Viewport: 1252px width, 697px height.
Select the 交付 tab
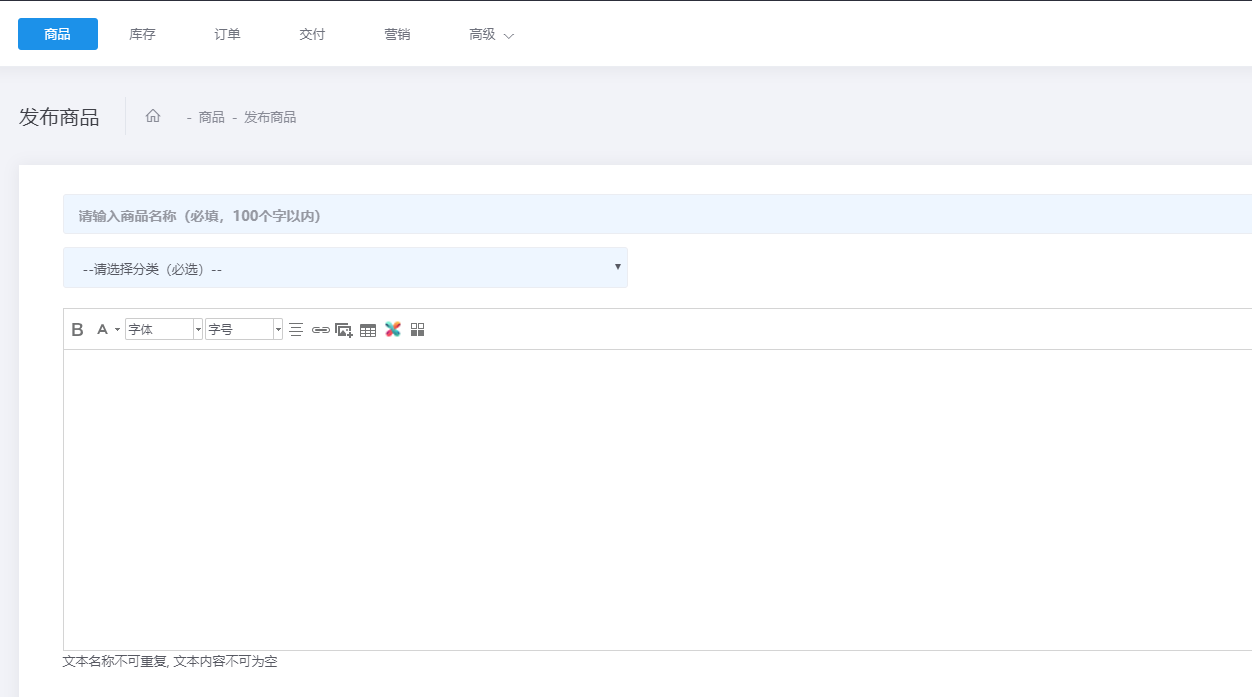pos(312,34)
